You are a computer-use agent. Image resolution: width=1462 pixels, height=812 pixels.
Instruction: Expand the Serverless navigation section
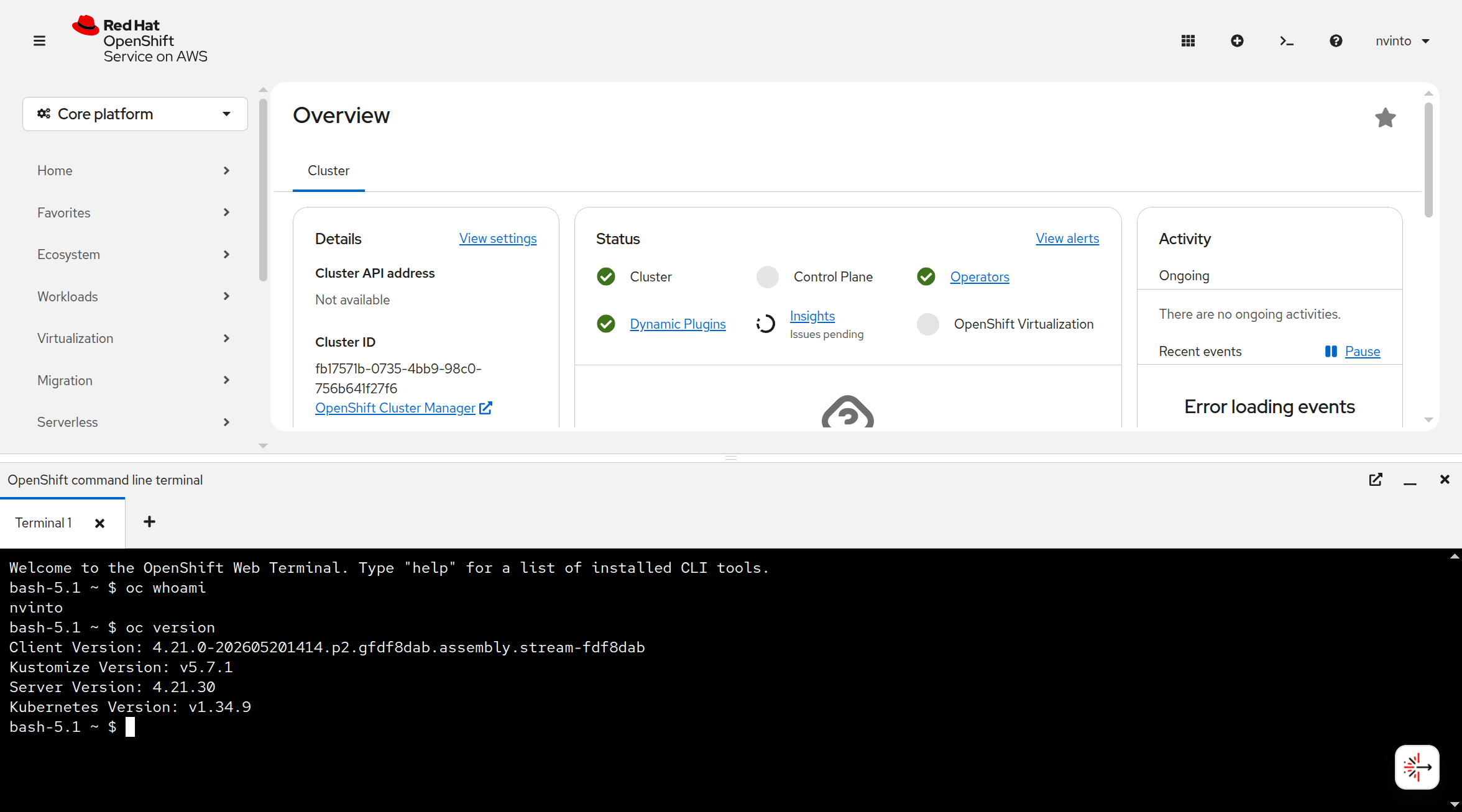134,422
